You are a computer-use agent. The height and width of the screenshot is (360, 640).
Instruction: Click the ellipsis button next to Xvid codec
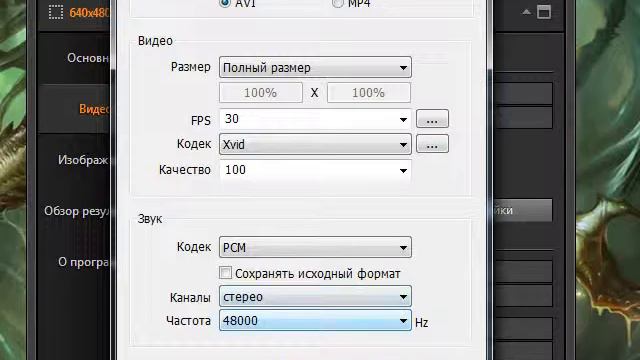(x=432, y=144)
